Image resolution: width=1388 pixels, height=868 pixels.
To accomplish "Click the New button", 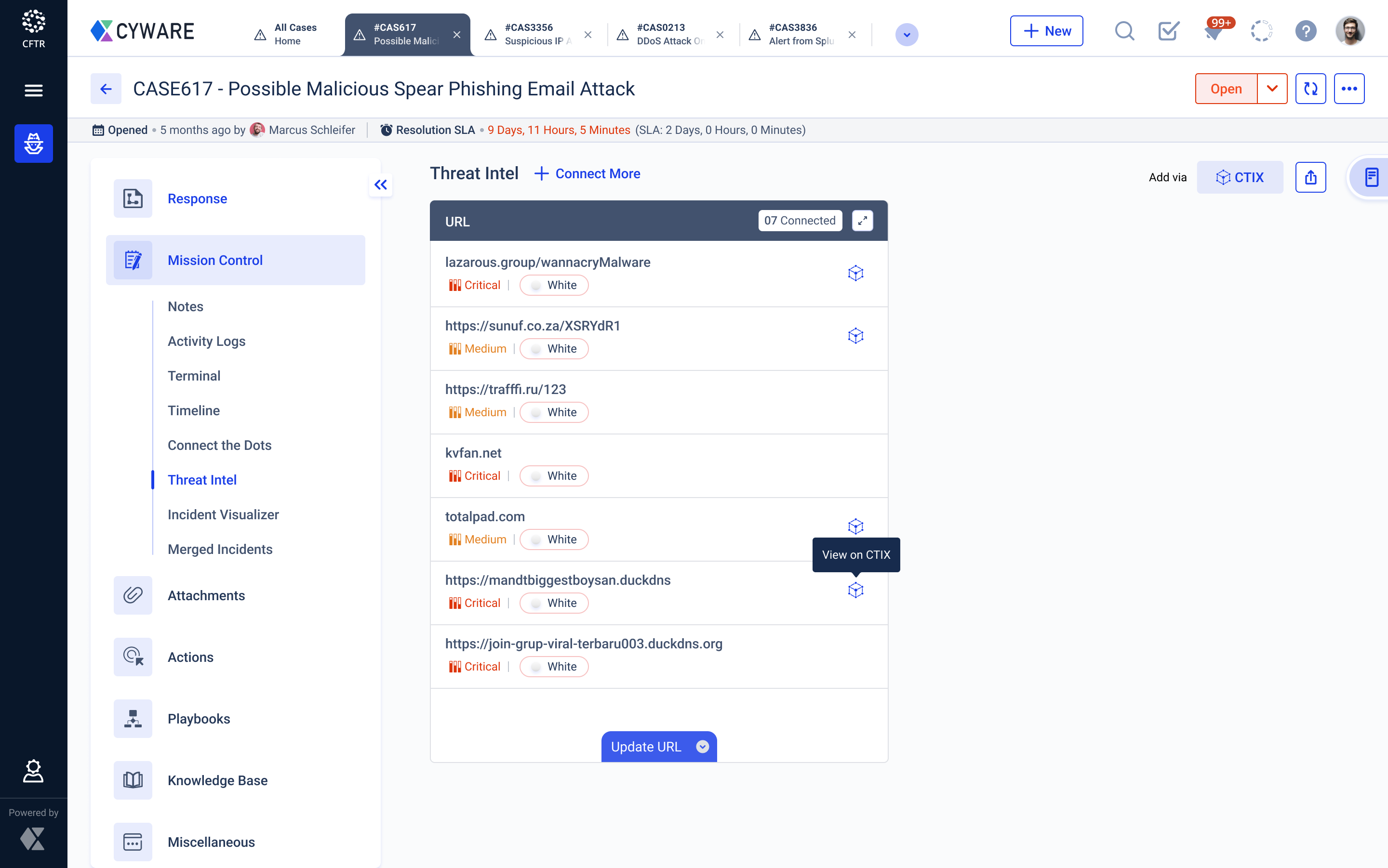I will point(1046,31).
